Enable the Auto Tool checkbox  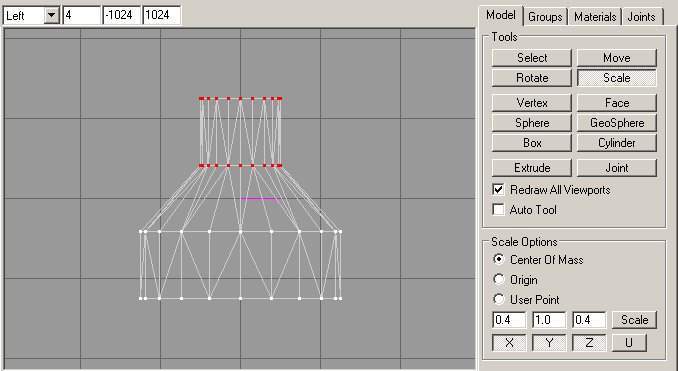[x=499, y=210]
